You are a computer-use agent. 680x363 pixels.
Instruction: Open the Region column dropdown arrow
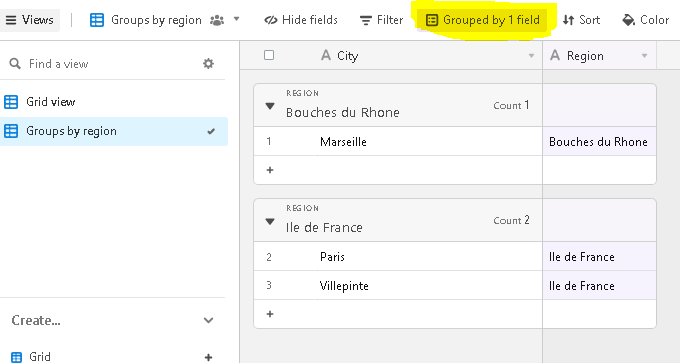point(644,56)
